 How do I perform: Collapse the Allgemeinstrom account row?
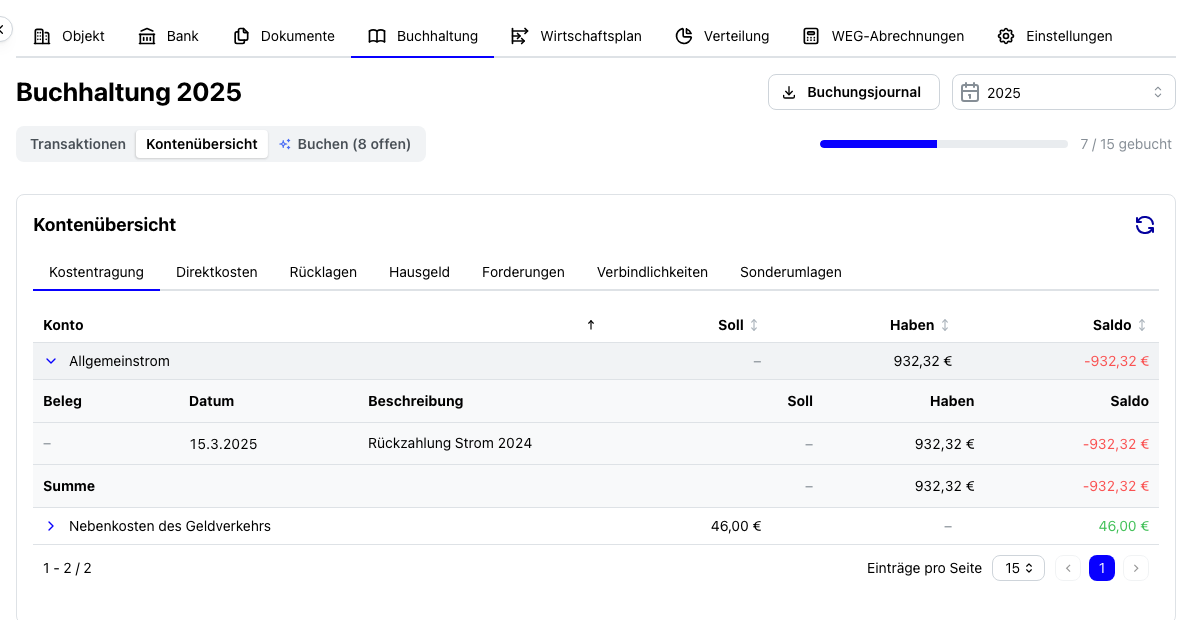[x=51, y=362]
